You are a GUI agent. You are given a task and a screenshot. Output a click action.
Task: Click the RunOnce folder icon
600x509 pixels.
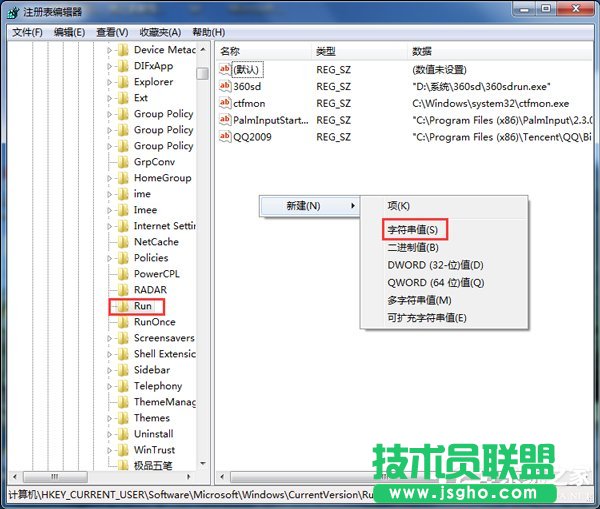123,322
